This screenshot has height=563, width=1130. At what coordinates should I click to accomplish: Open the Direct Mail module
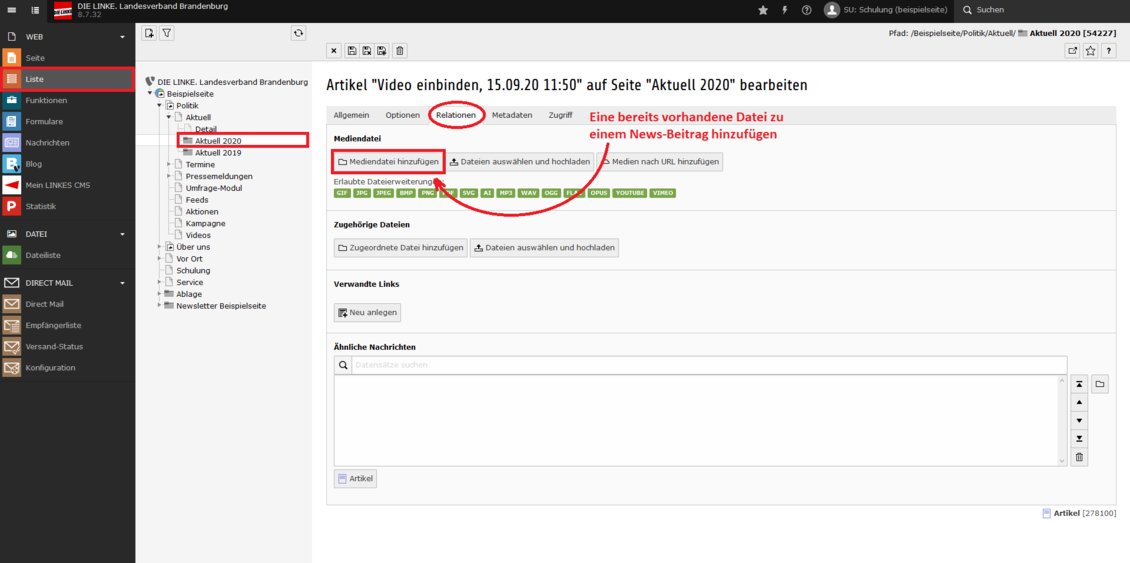click(x=67, y=304)
